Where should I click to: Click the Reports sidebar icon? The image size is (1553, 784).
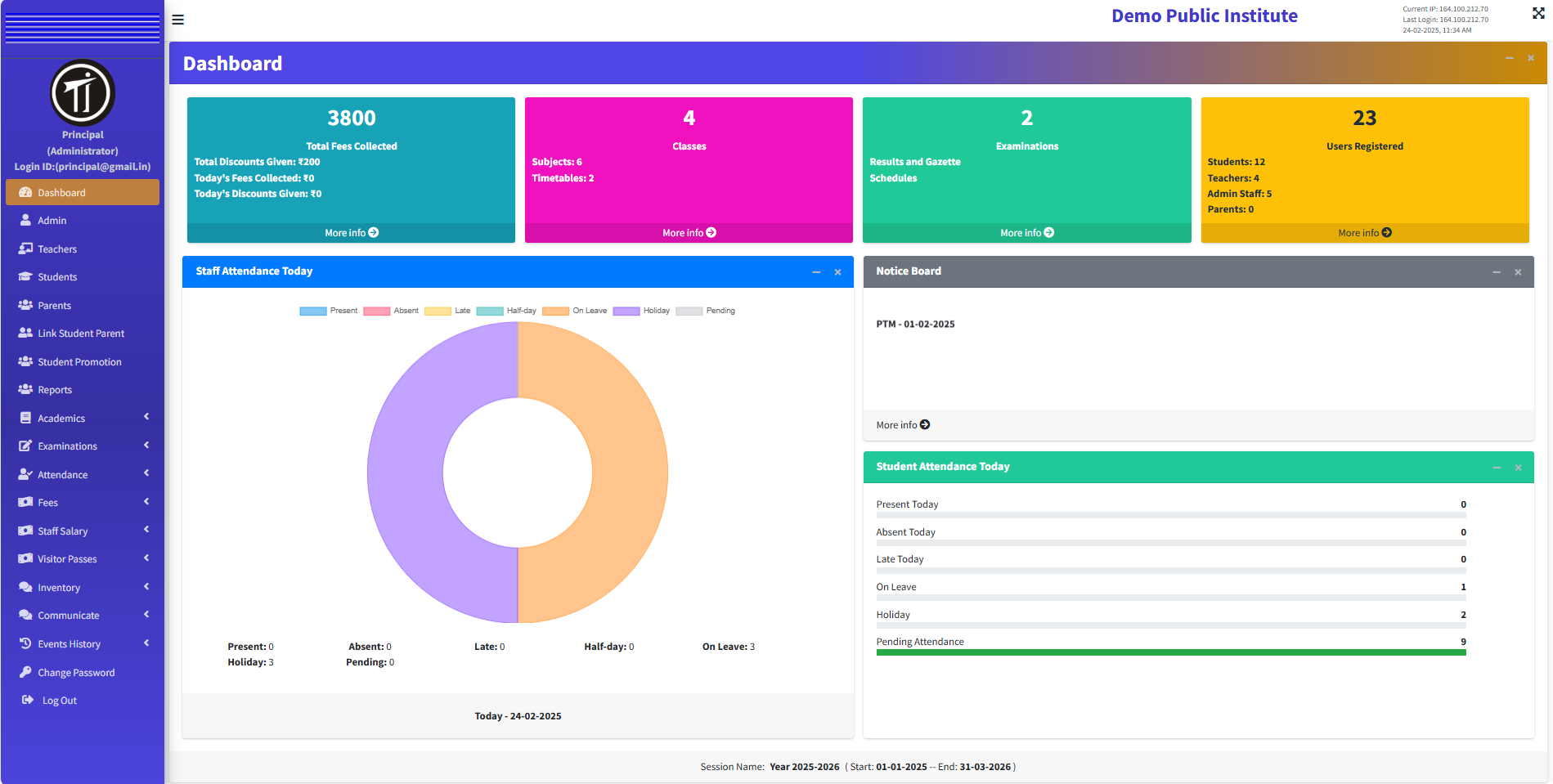(25, 389)
